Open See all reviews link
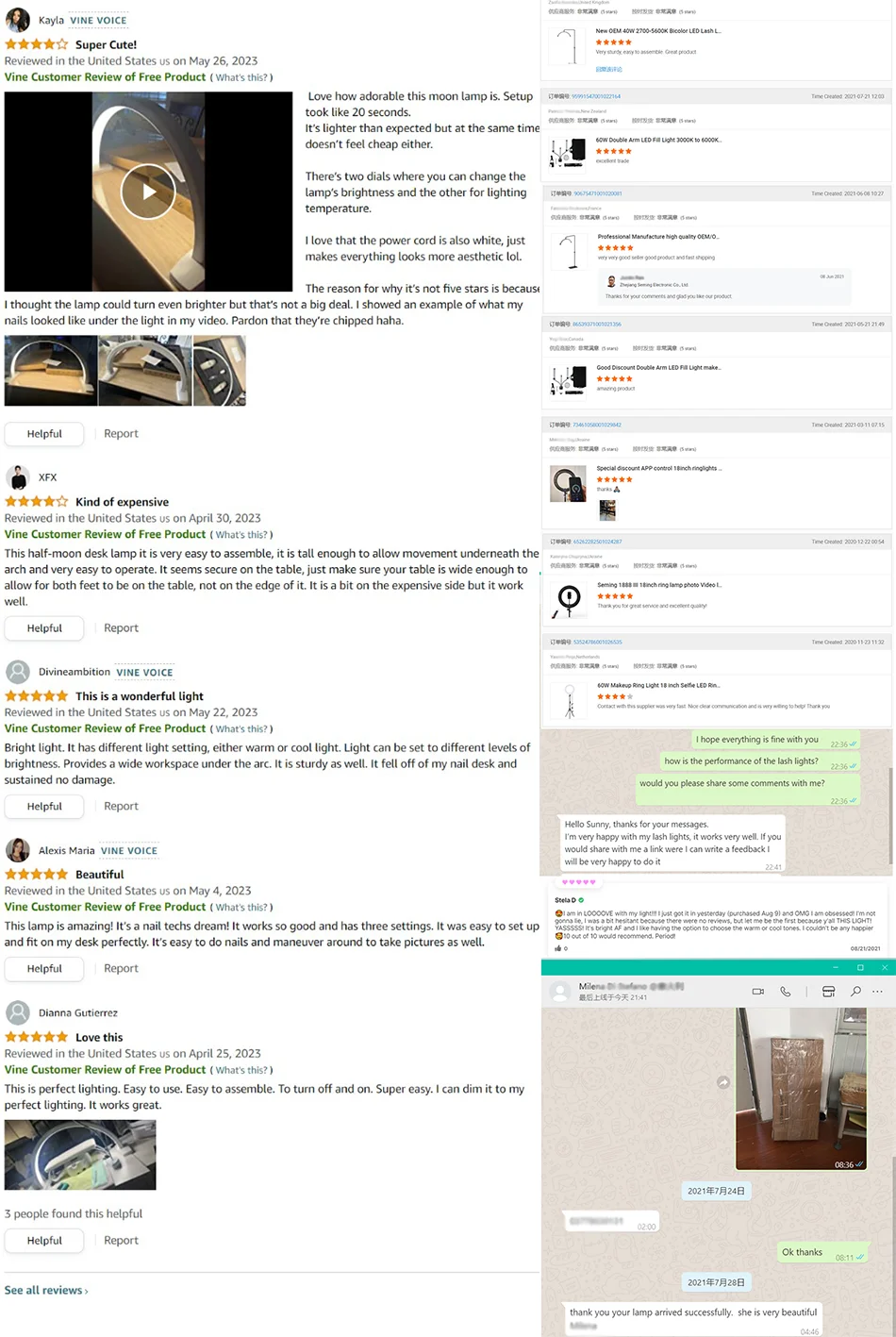Viewport: 896px width, 1337px height. [46, 1291]
